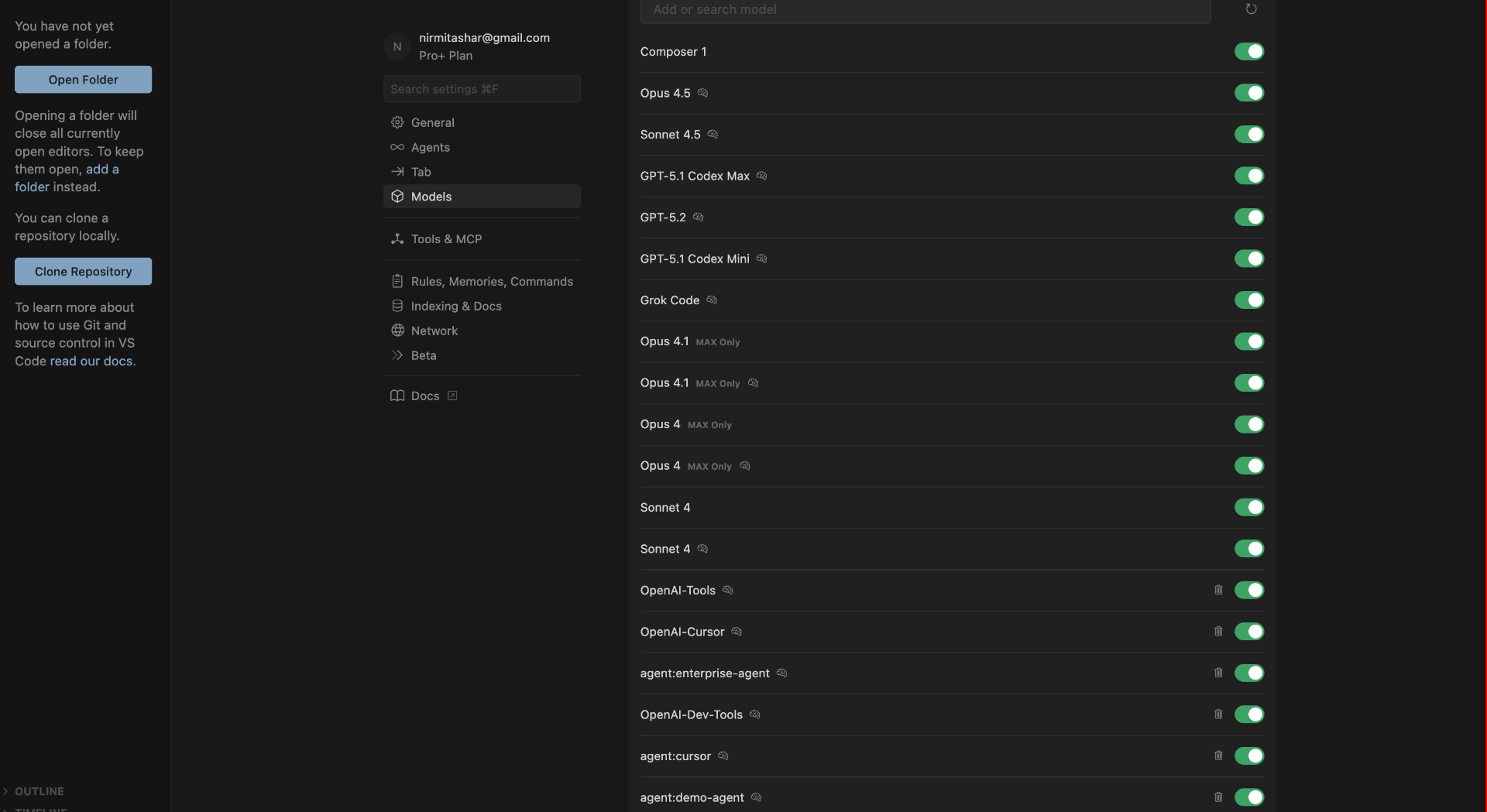Toggle off GPT-5.2
The height and width of the screenshot is (812, 1487).
[1249, 217]
